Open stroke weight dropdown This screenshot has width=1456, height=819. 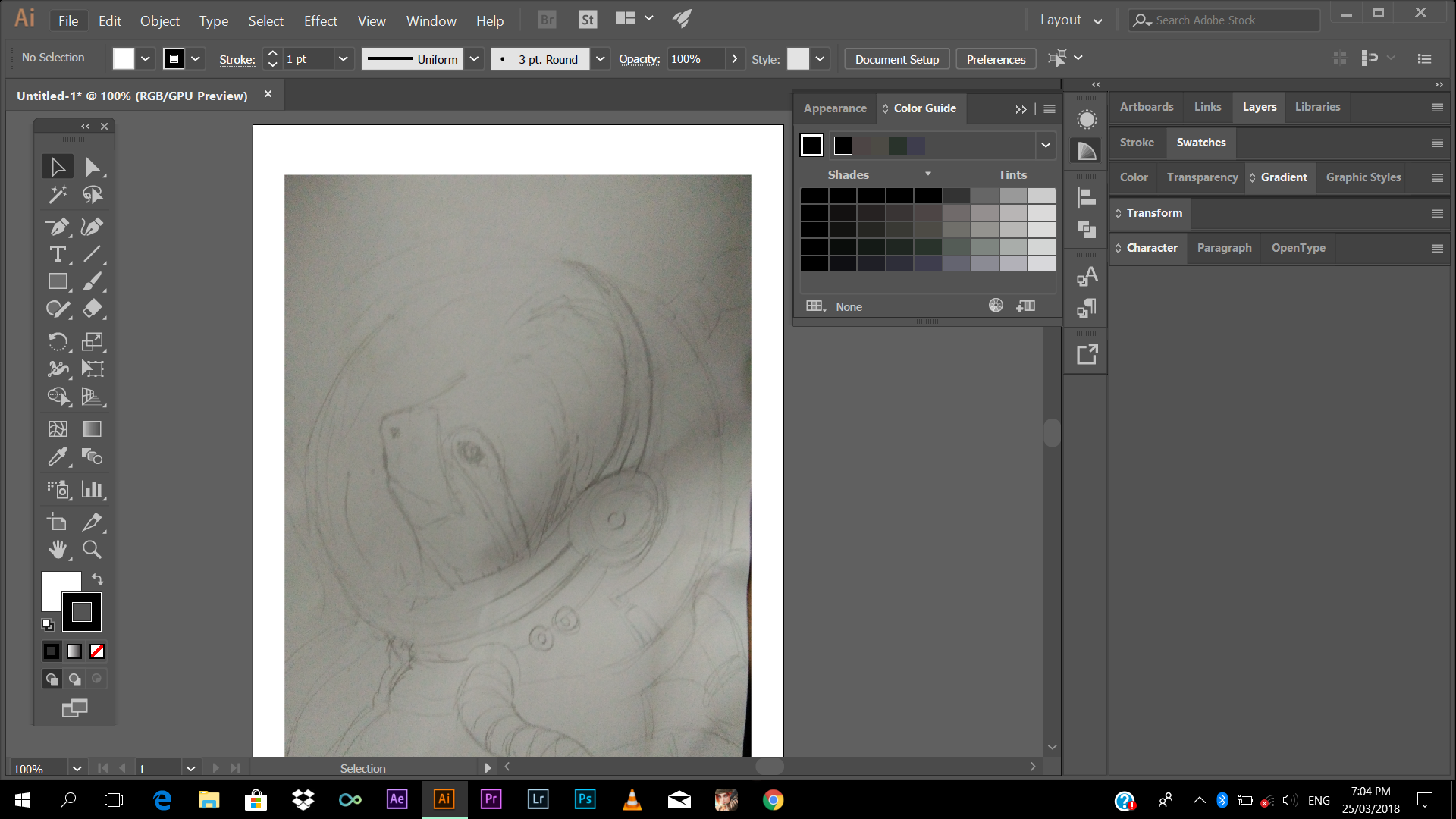(x=344, y=58)
